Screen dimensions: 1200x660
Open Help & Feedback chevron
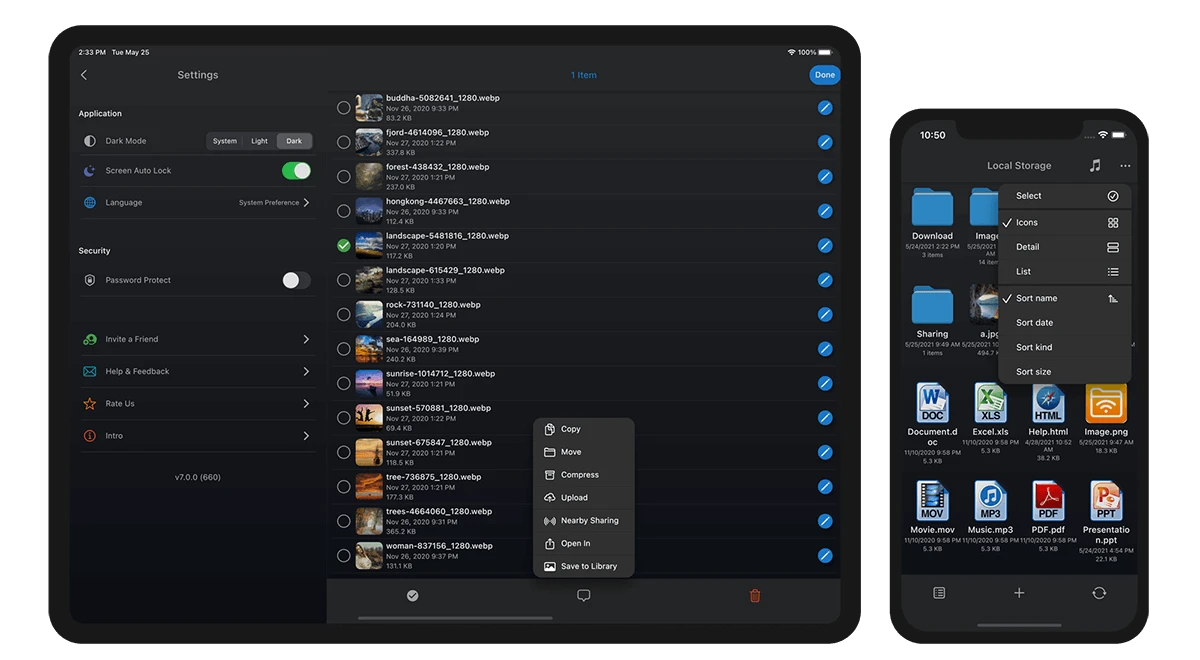coord(307,371)
